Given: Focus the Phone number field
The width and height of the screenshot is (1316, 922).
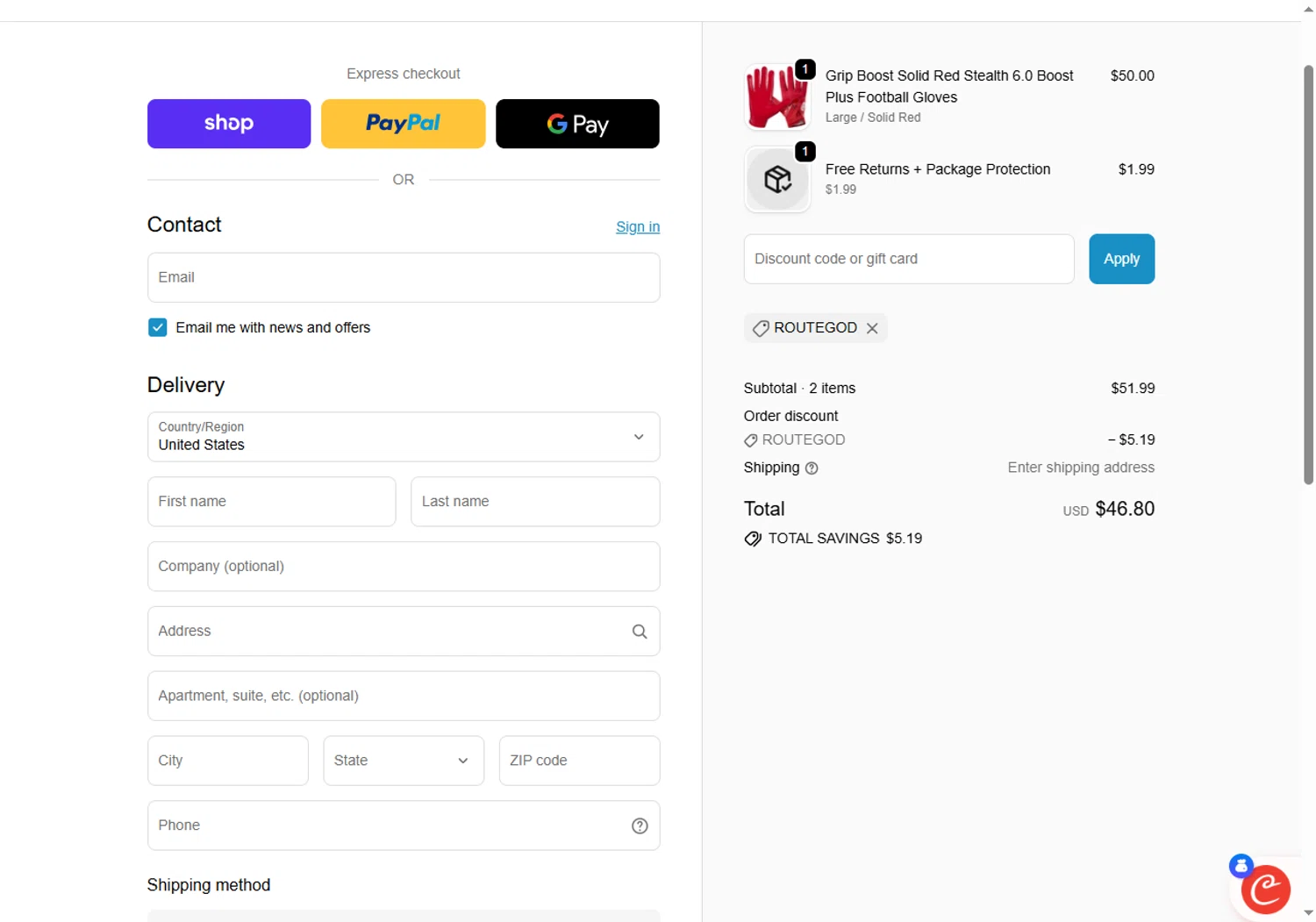Looking at the screenshot, I should pos(404,826).
